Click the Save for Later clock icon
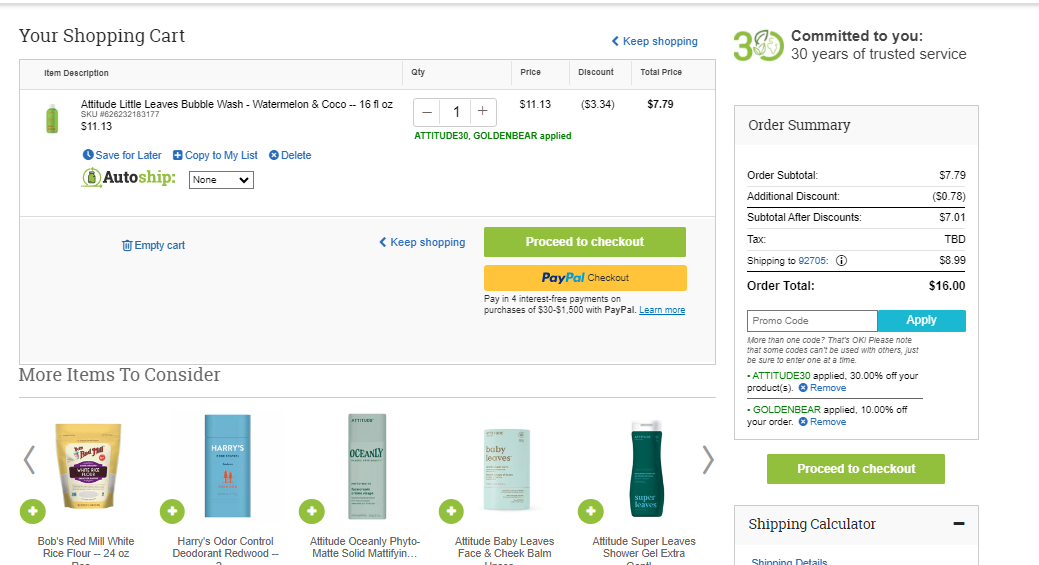This screenshot has width=1039, height=565. [x=88, y=155]
